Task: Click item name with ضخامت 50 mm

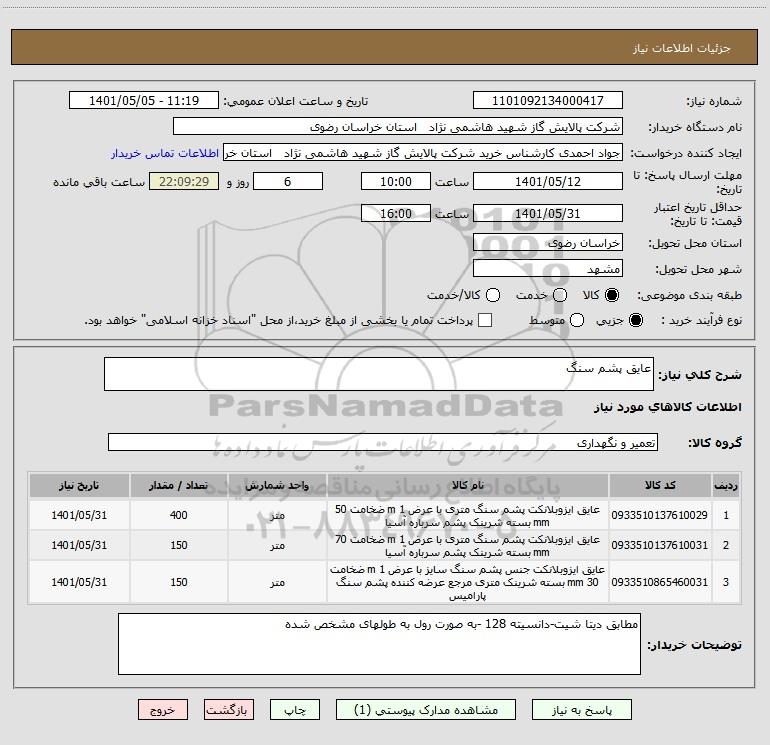Action: click(x=468, y=516)
